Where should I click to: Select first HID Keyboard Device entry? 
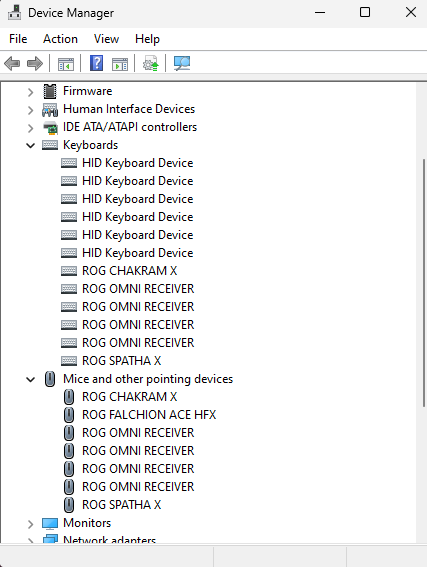coord(137,163)
